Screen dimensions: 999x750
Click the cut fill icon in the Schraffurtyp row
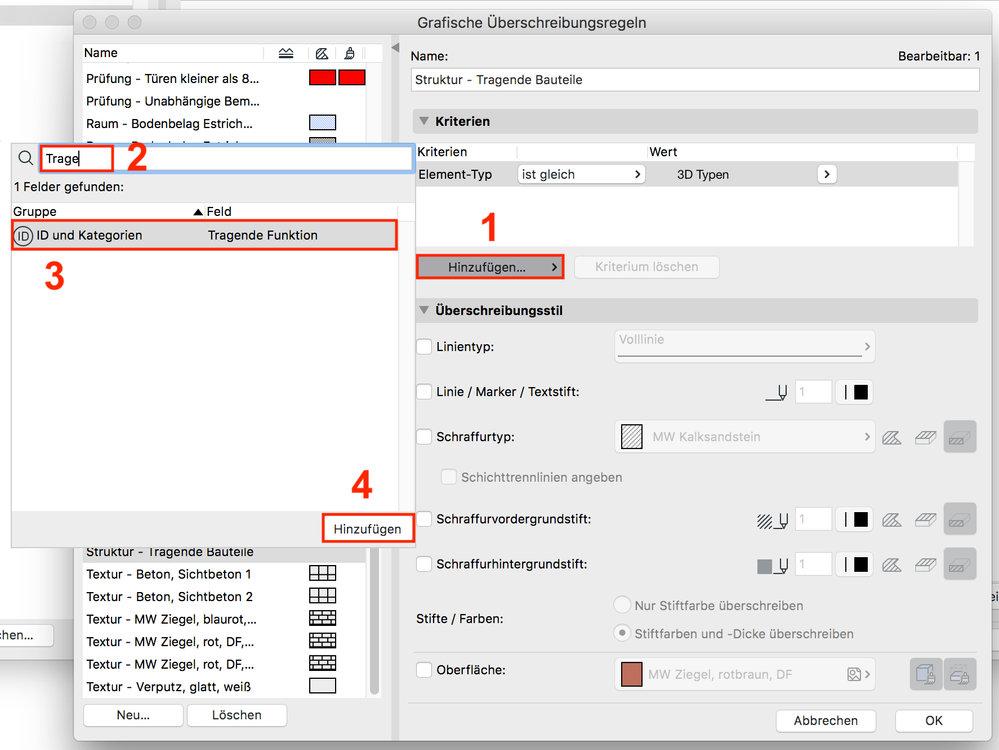[x=891, y=437]
